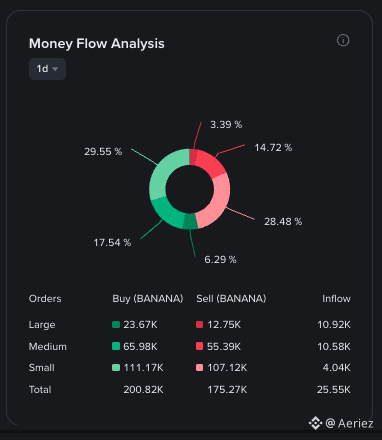Click the 10.92K large inflow value
This screenshot has width=382, height=440.
pos(334,325)
